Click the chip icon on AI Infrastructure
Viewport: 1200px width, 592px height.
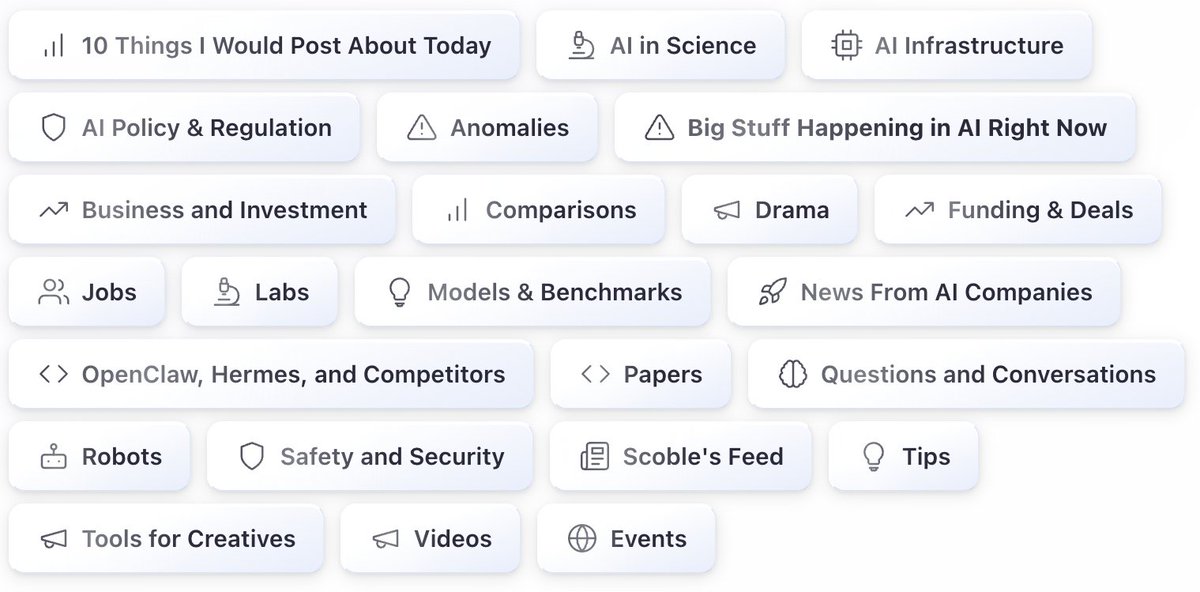846,46
